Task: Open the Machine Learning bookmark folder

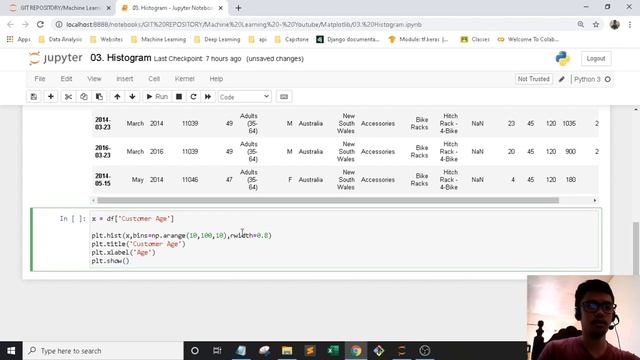Action: pyautogui.click(x=158, y=39)
